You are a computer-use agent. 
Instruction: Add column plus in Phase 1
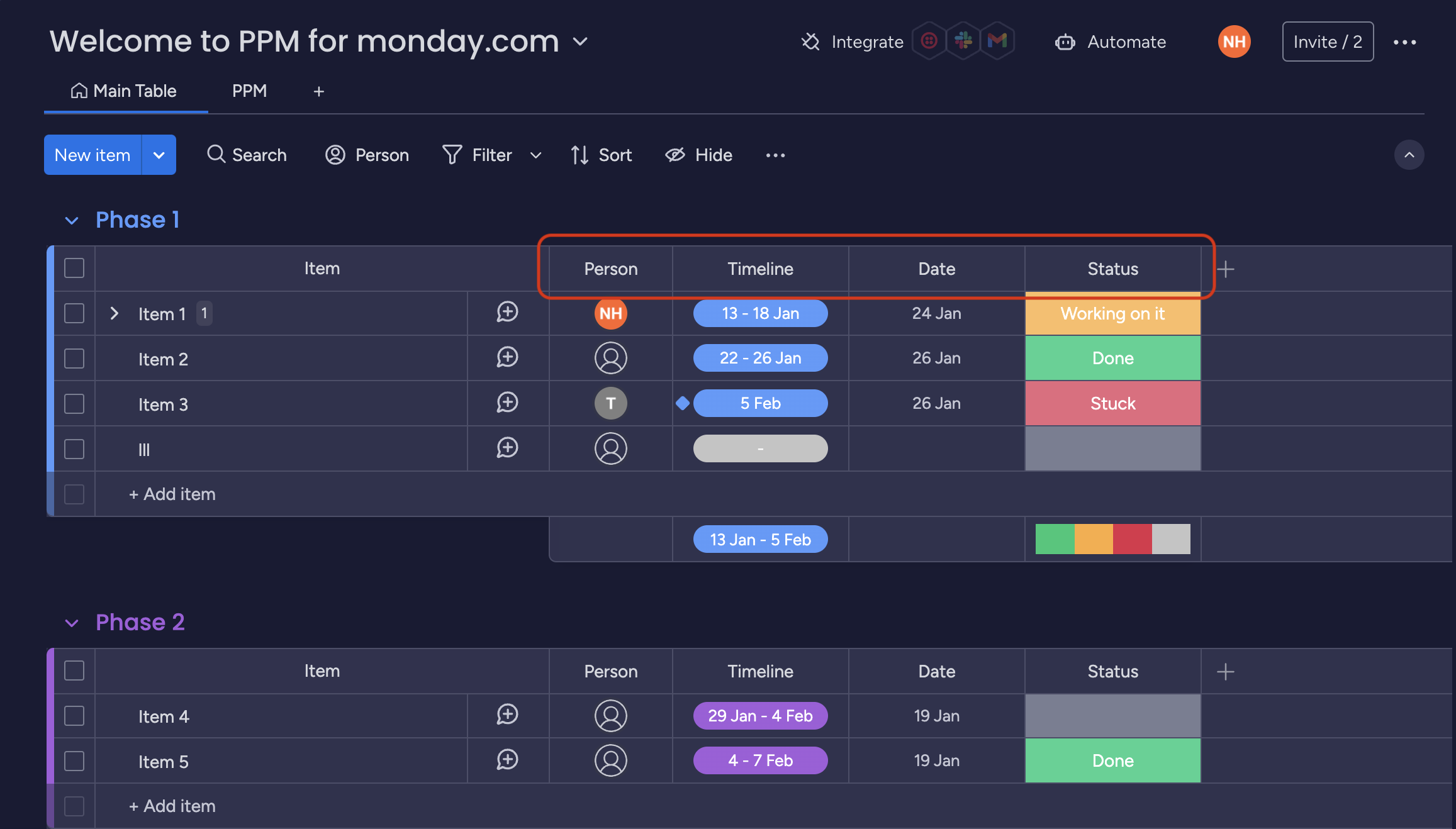[1225, 269]
